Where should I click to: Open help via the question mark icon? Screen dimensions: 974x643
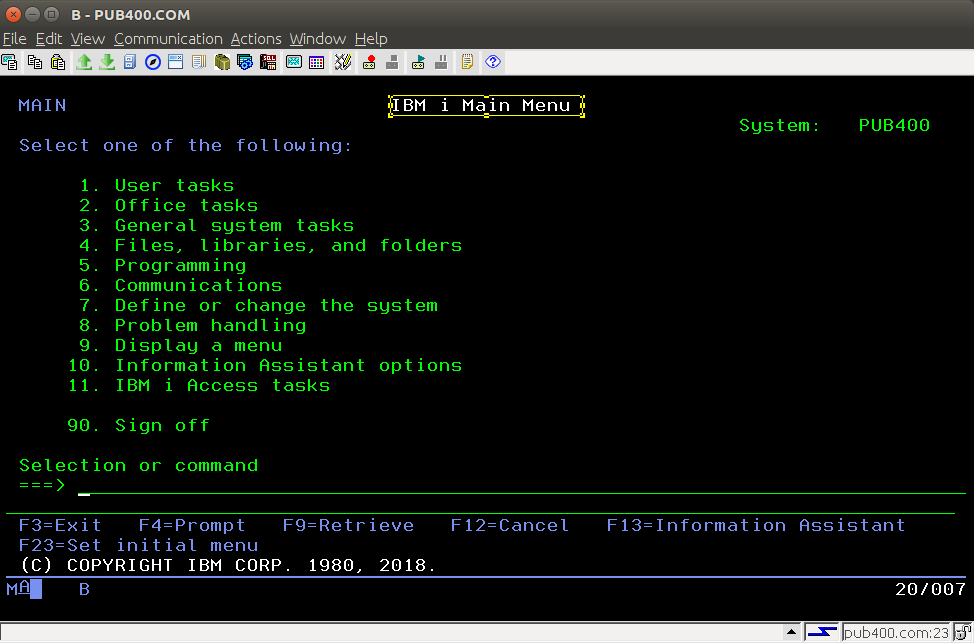tap(491, 61)
